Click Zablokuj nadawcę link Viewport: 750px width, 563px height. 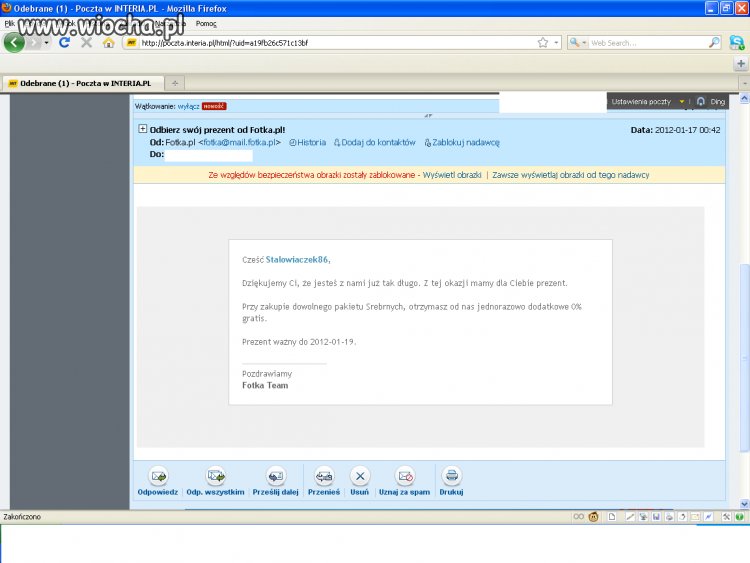(x=462, y=143)
